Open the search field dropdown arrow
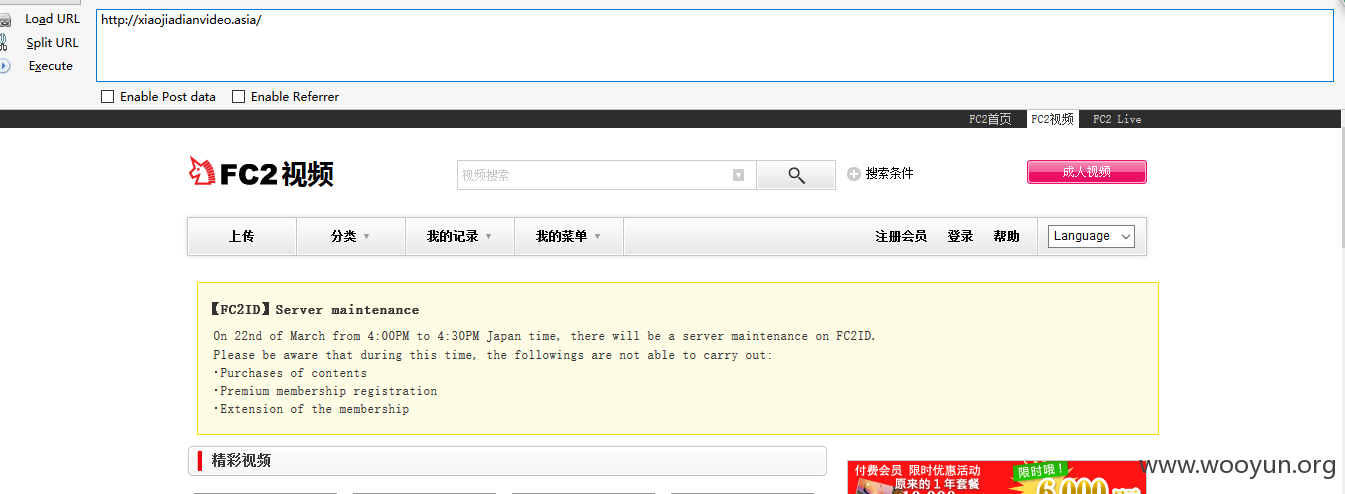The image size is (1345, 494). coord(739,175)
